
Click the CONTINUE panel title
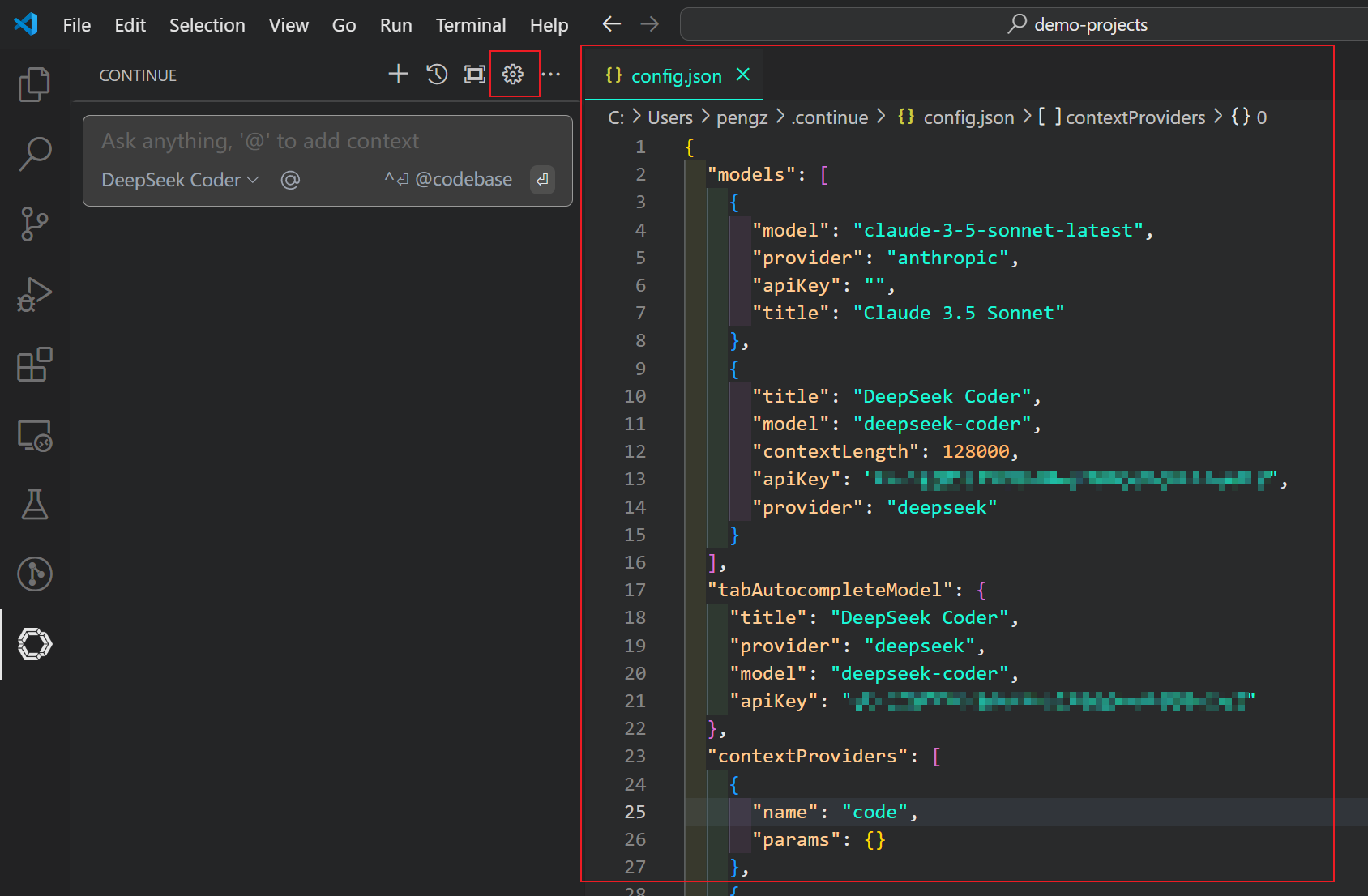138,75
